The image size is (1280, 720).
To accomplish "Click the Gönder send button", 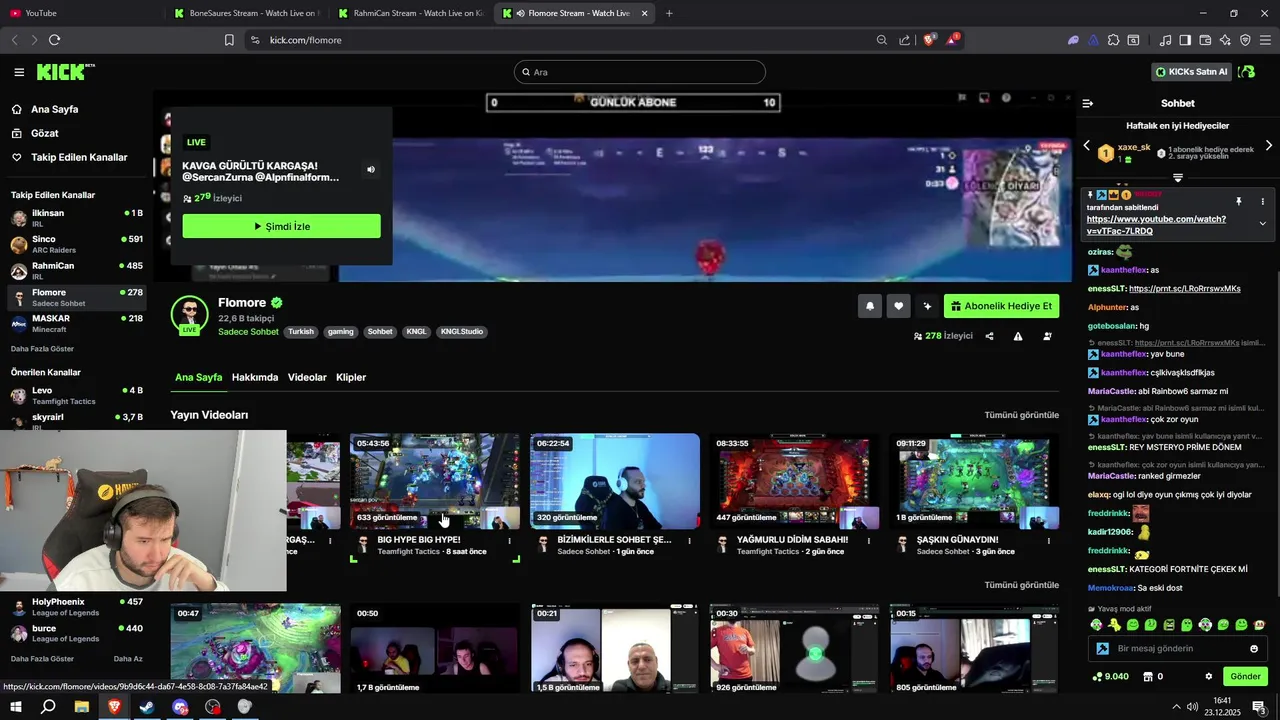I will [1245, 677].
